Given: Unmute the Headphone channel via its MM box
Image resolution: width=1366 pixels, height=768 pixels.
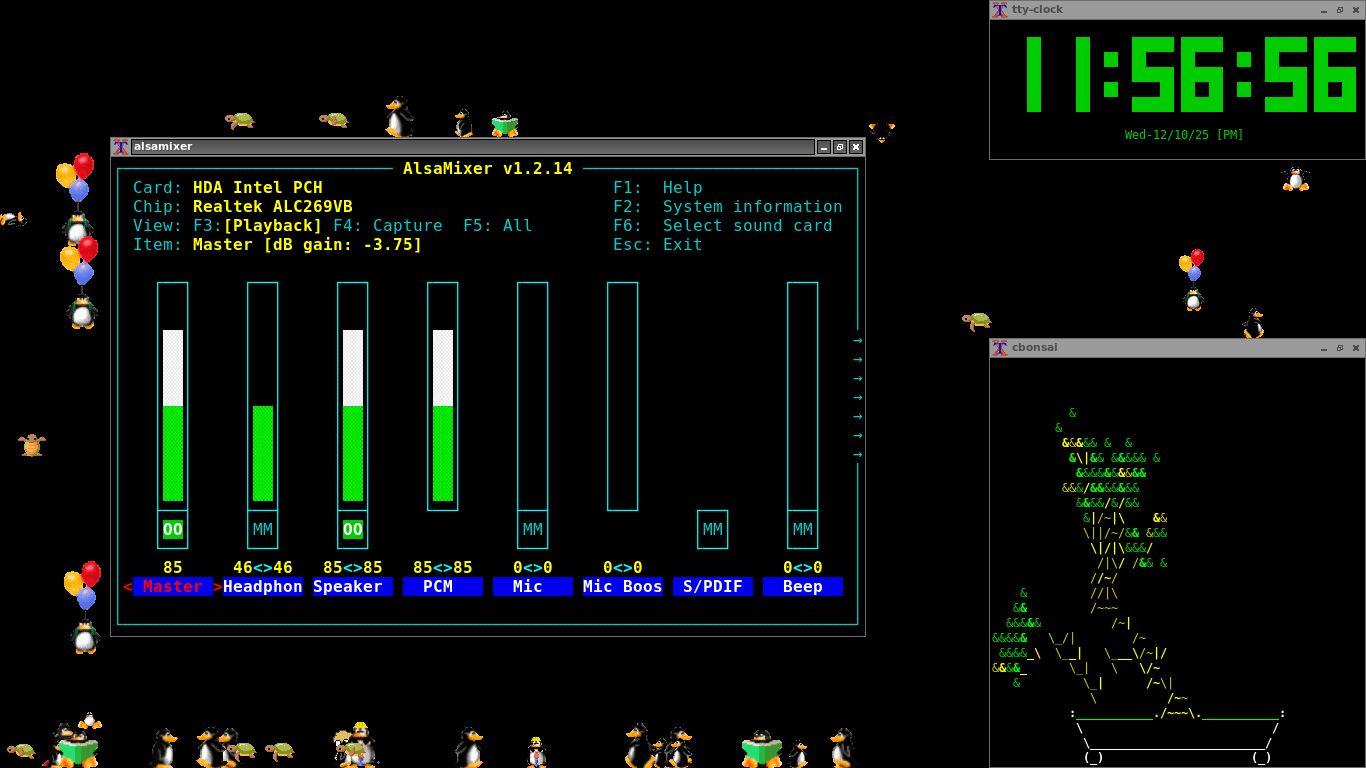Looking at the screenshot, I should pyautogui.click(x=263, y=529).
